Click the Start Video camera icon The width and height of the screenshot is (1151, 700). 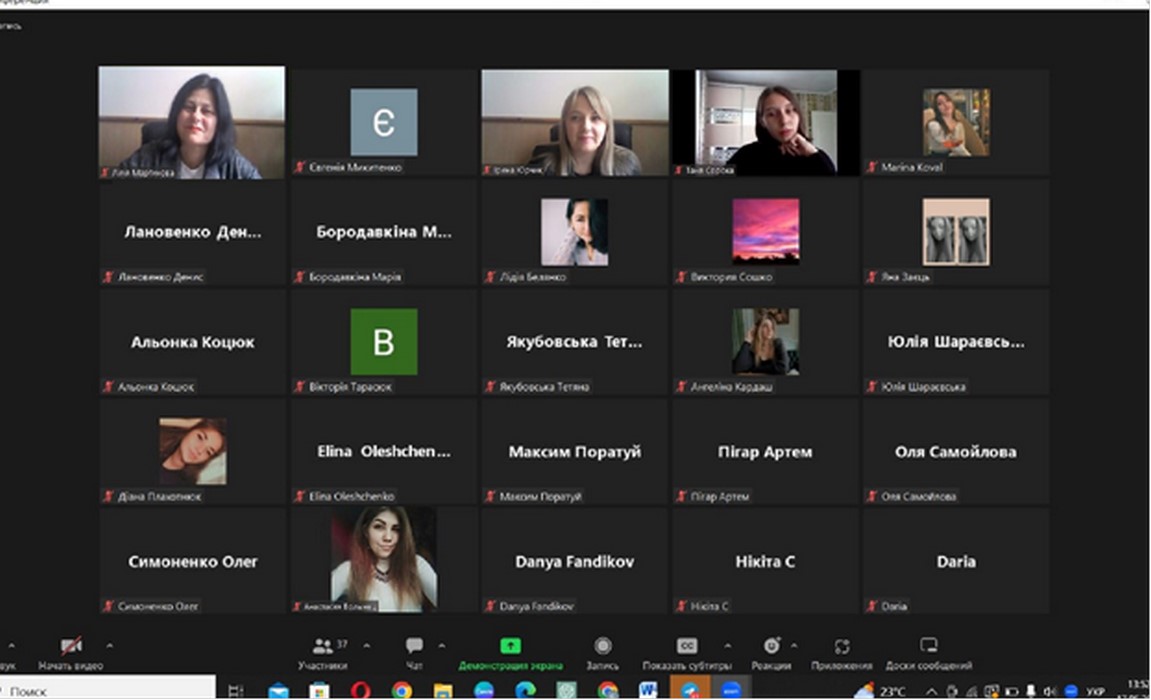pos(70,646)
